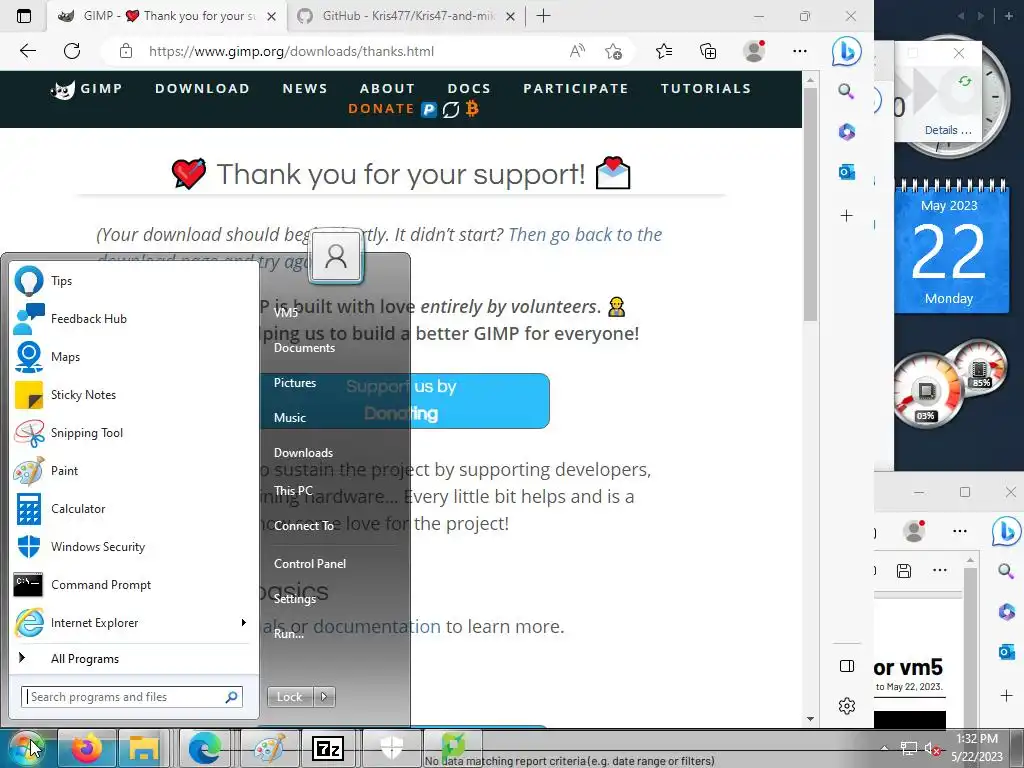Open Documents from the Start menu
This screenshot has width=1024, height=768.
point(304,347)
